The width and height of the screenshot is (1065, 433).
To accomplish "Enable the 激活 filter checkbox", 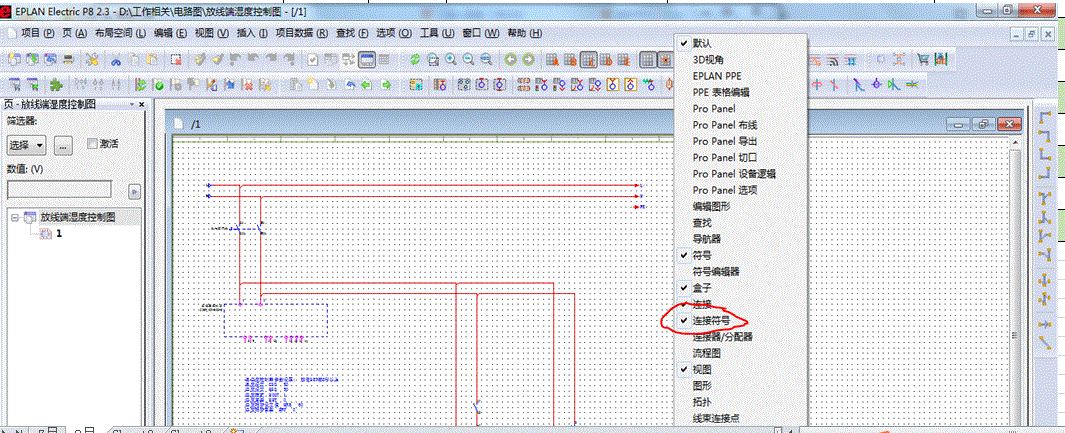I will click(93, 144).
